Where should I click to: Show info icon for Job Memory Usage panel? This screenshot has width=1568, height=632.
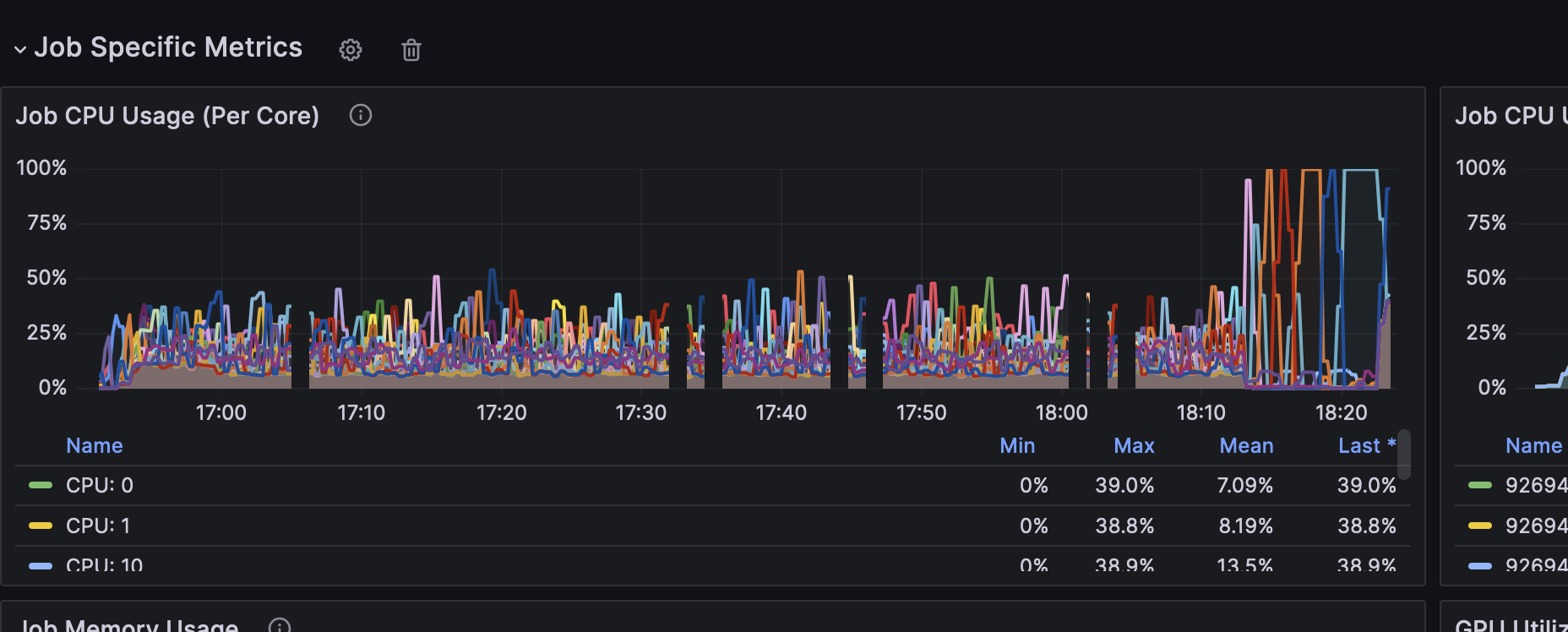tap(280, 625)
